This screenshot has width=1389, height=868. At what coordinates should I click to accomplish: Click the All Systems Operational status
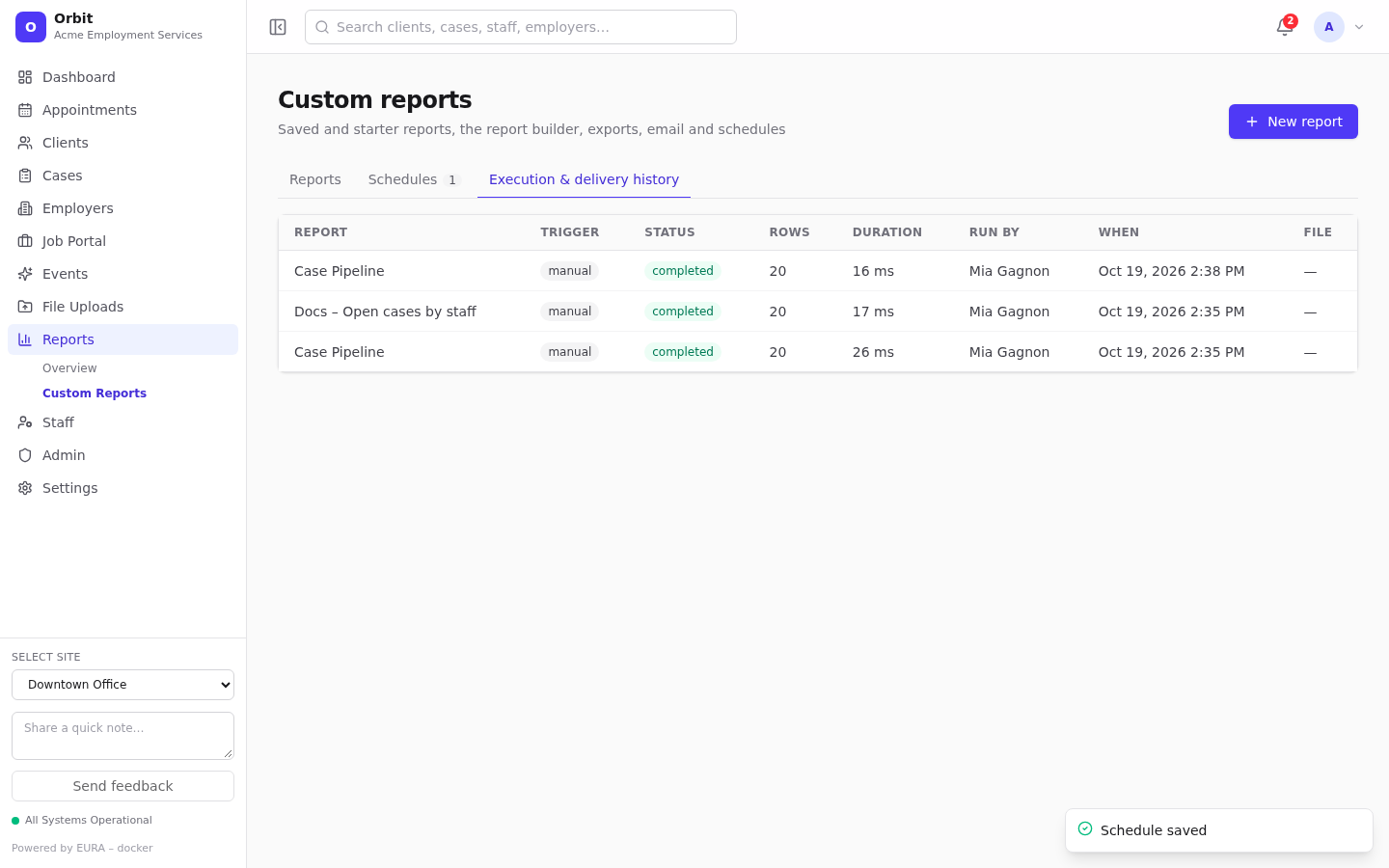(x=82, y=821)
